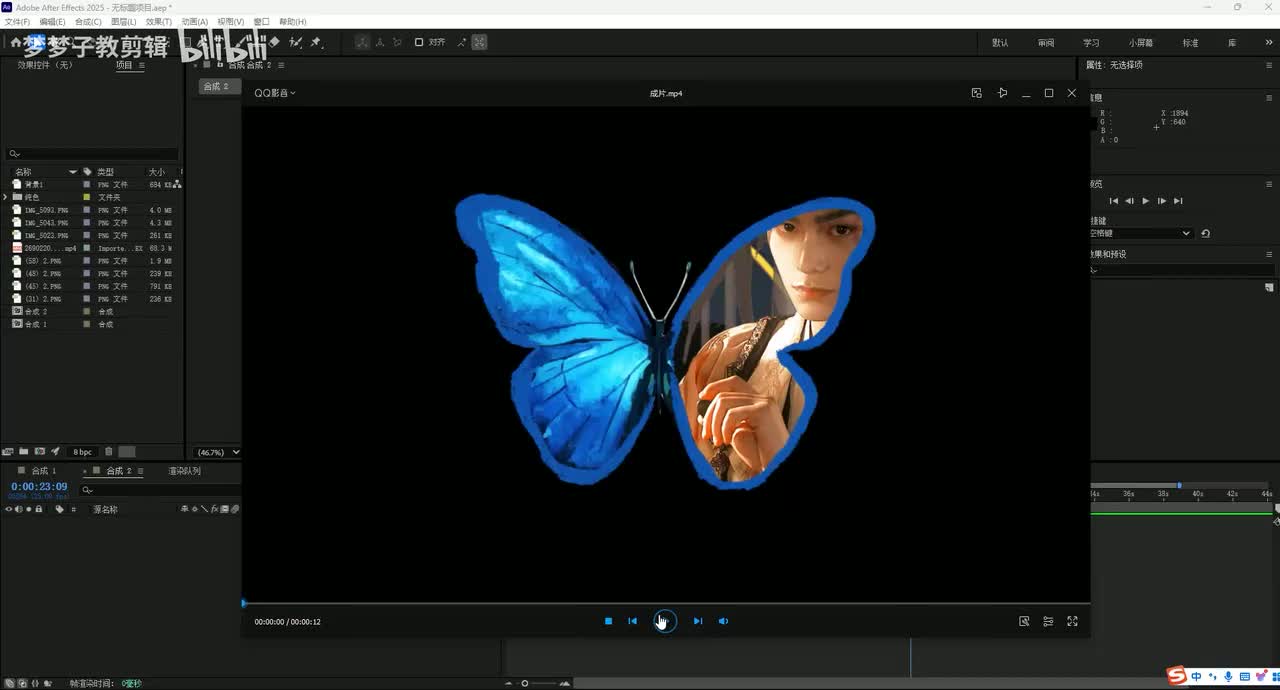Select the 项目 panel tab
1280x690 pixels.
[x=124, y=65]
